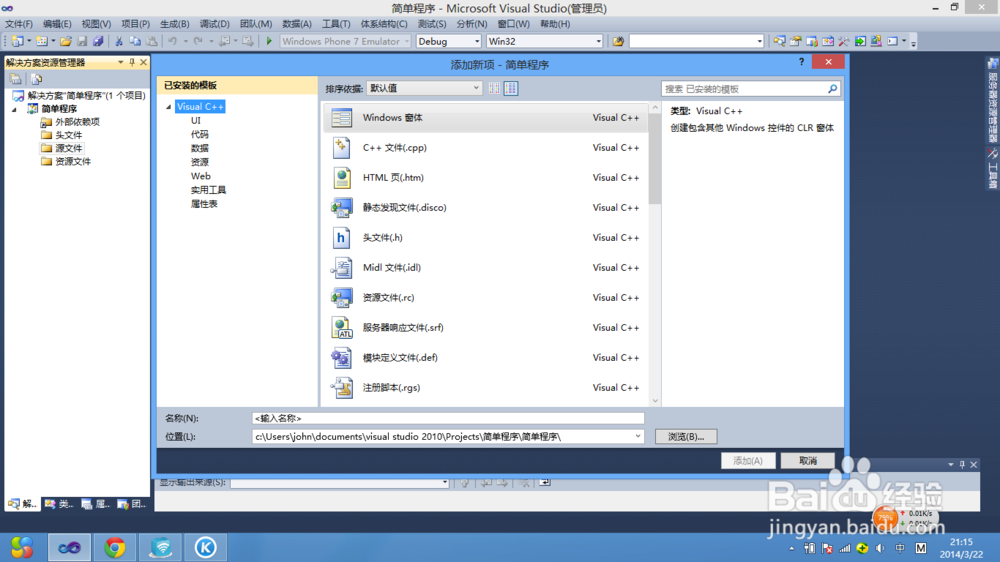Screen dimensions: 1000x562
Task: Open the 服务器资源管理器 side tab
Action: (x=992, y=100)
